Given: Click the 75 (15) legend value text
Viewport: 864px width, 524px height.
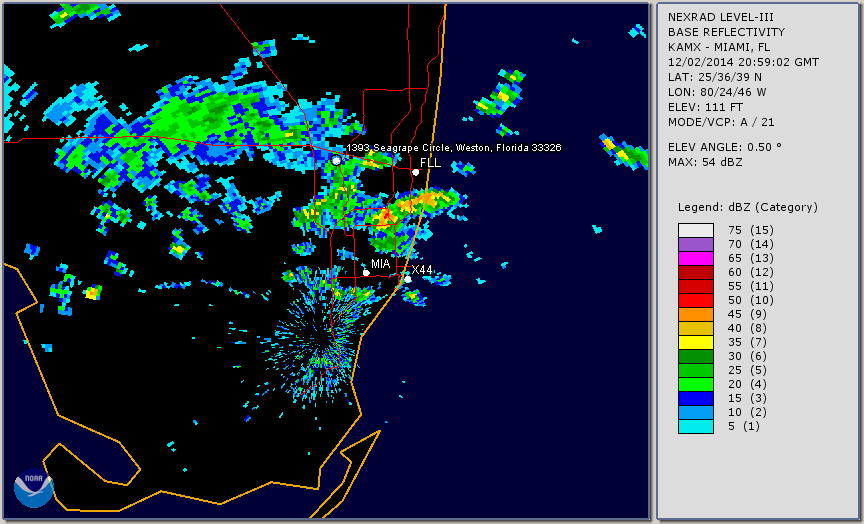Looking at the screenshot, I should [x=750, y=230].
